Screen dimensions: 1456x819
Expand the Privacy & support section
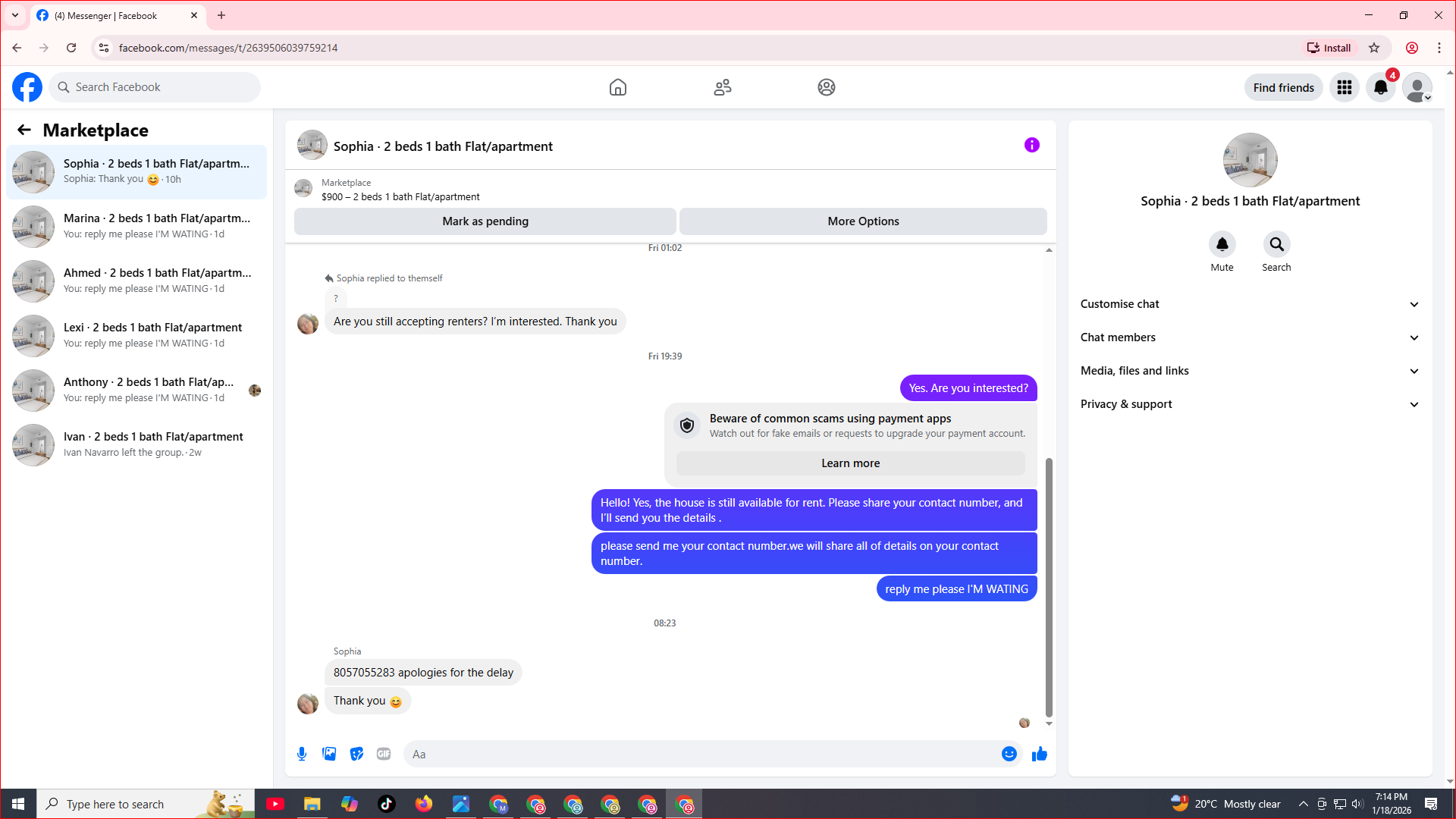click(1249, 404)
